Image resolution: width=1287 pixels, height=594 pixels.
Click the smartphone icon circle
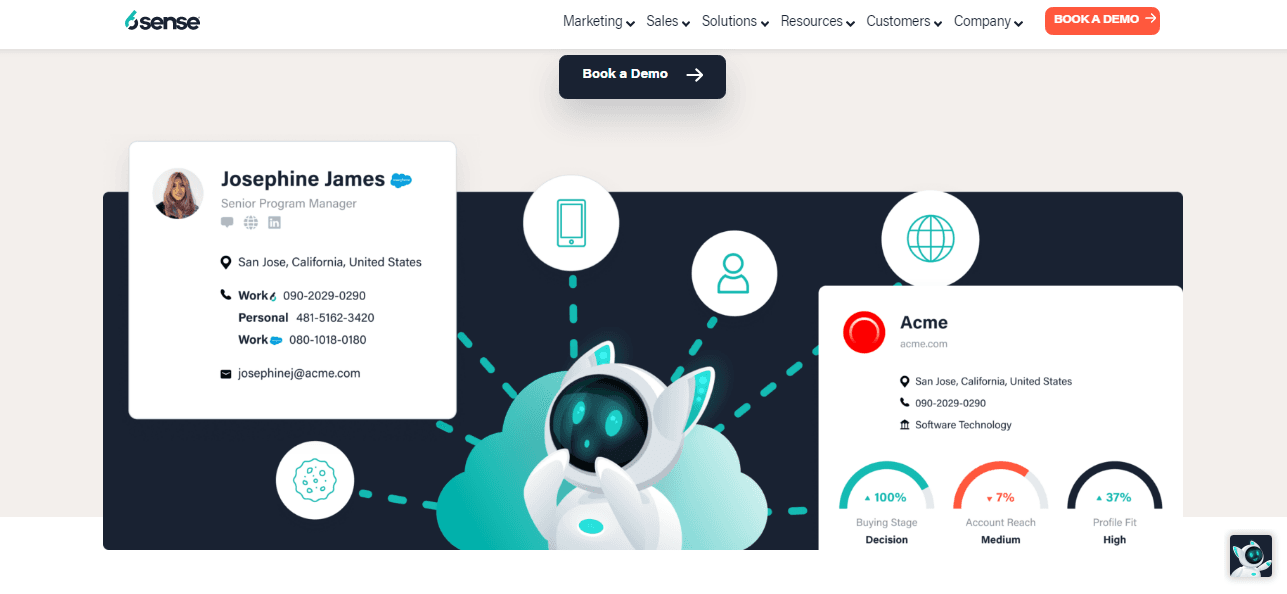[571, 223]
